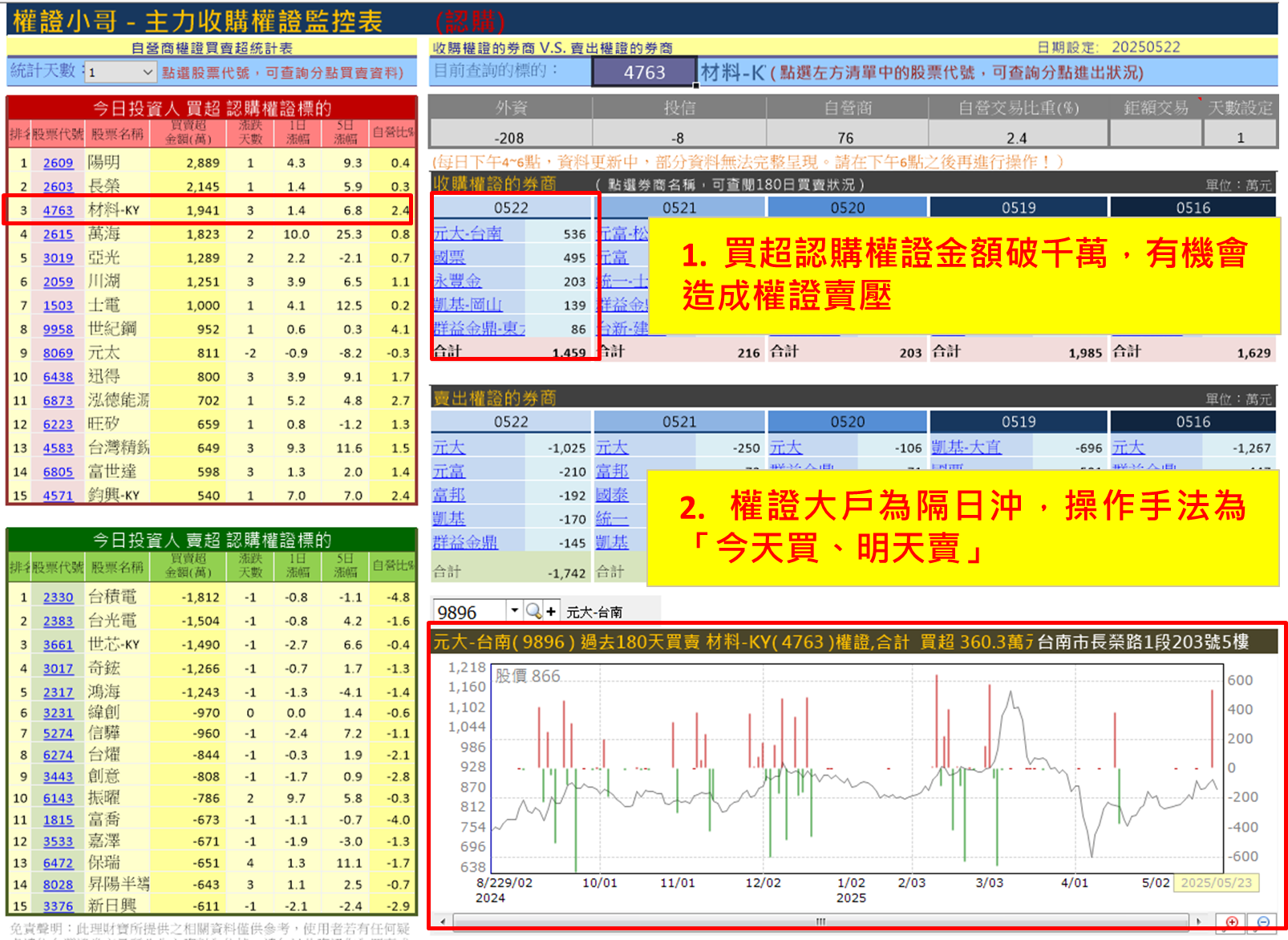Click buying broker 凱基-岡山 link
The image size is (1288, 940).
(468, 305)
